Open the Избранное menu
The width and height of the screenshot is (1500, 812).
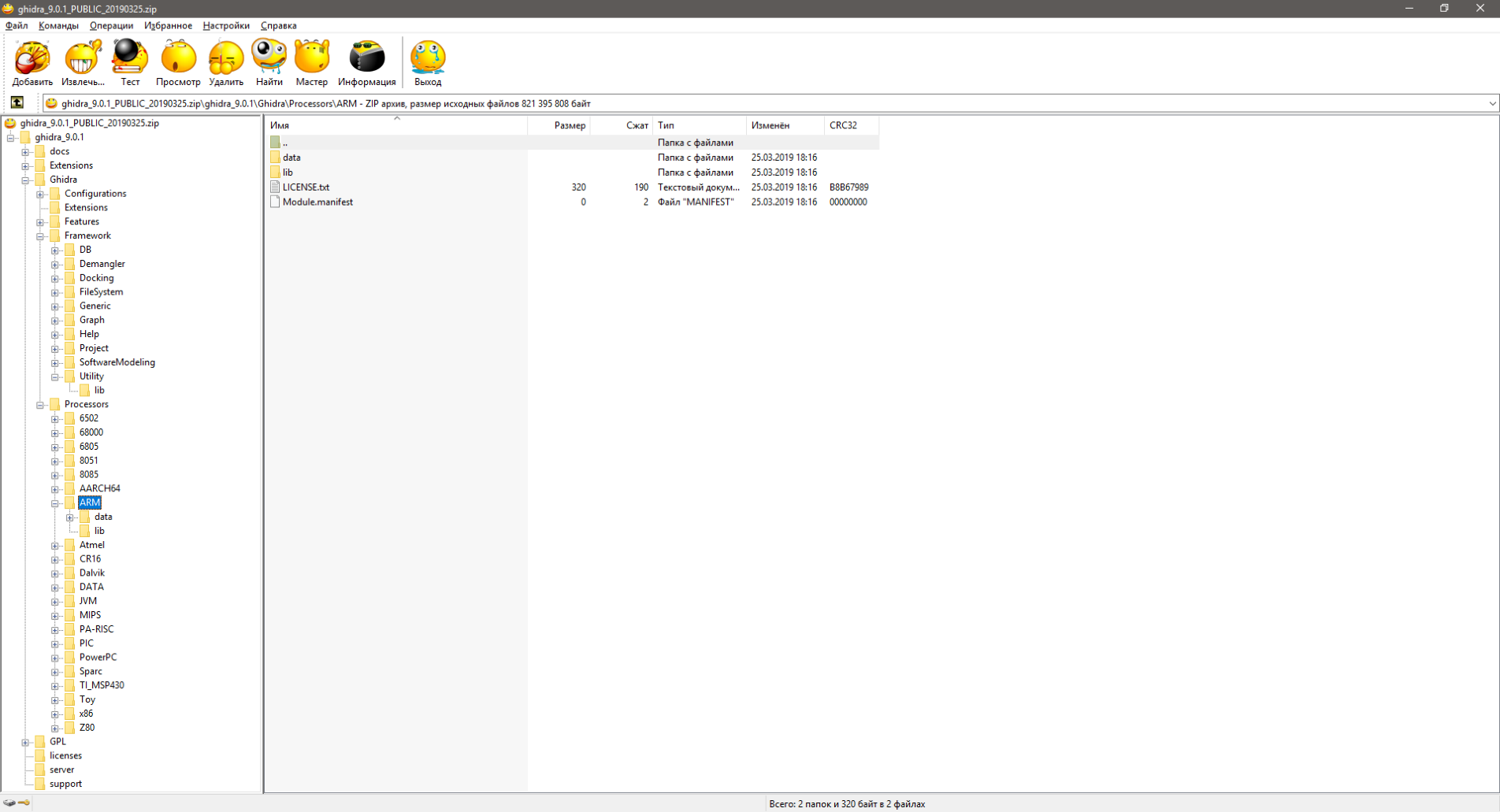[x=168, y=25]
